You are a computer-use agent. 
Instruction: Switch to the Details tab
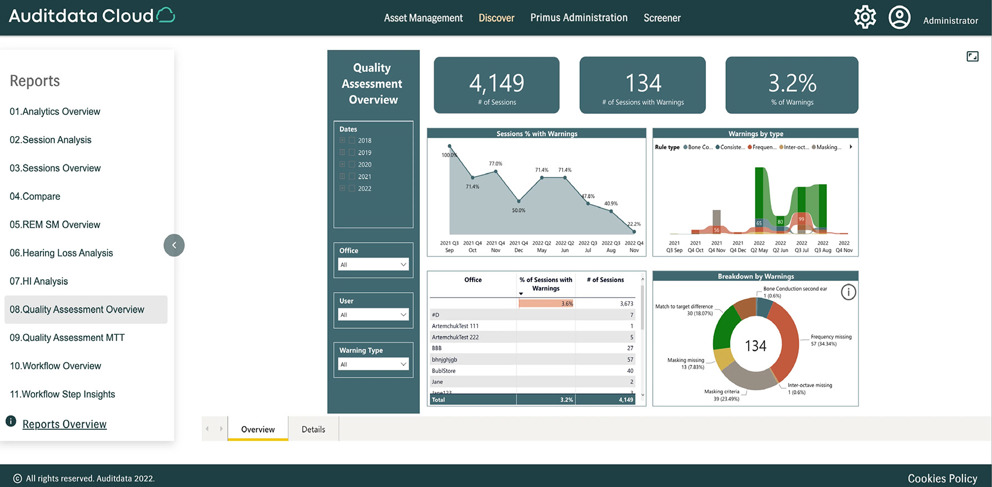tap(313, 429)
